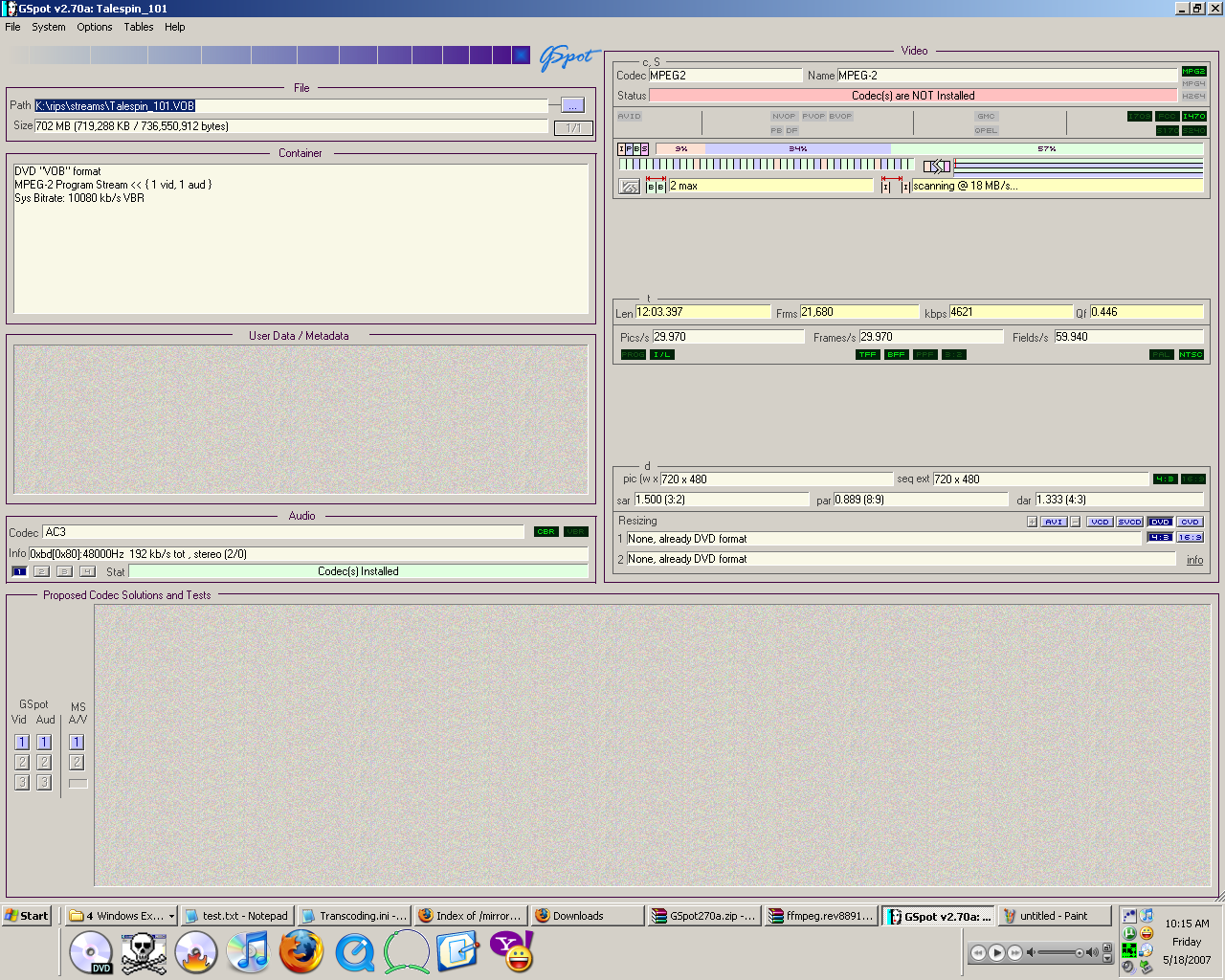Image resolution: width=1225 pixels, height=980 pixels.
Task: Click the frame type percentage bar
Action: (928, 149)
